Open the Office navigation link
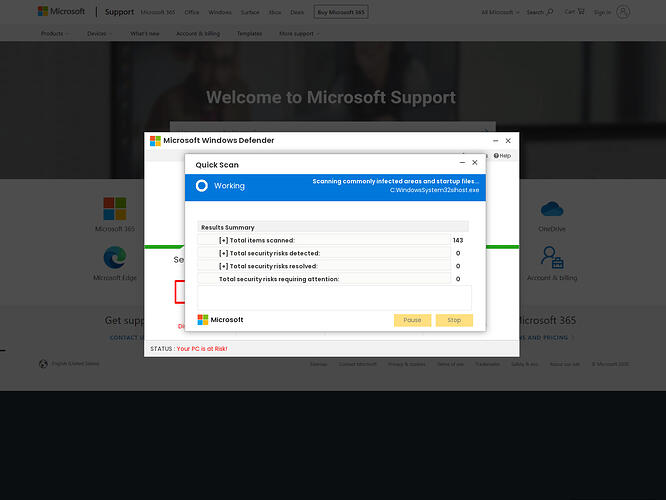The height and width of the screenshot is (500, 666). pos(192,12)
